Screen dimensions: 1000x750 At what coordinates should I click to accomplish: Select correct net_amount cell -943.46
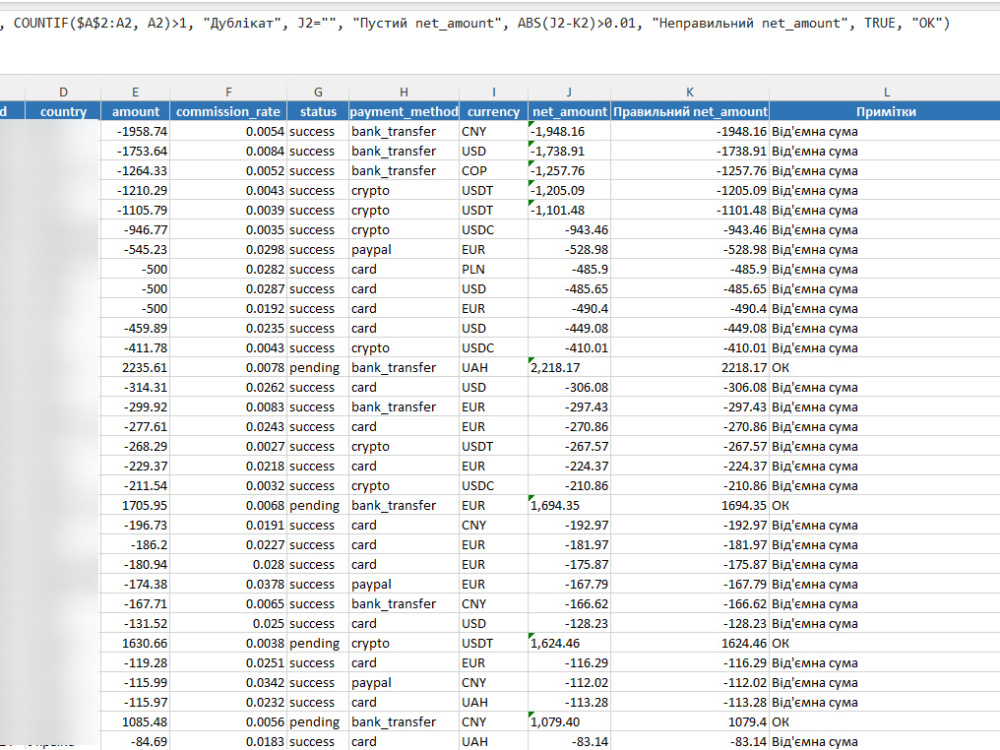[x=689, y=230]
